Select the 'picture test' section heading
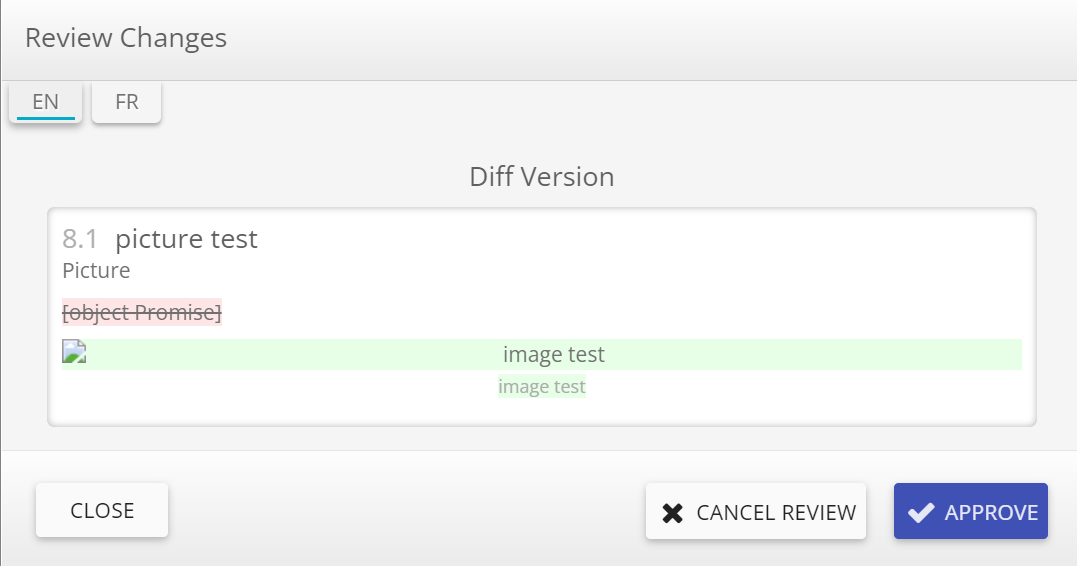 pyautogui.click(x=186, y=239)
